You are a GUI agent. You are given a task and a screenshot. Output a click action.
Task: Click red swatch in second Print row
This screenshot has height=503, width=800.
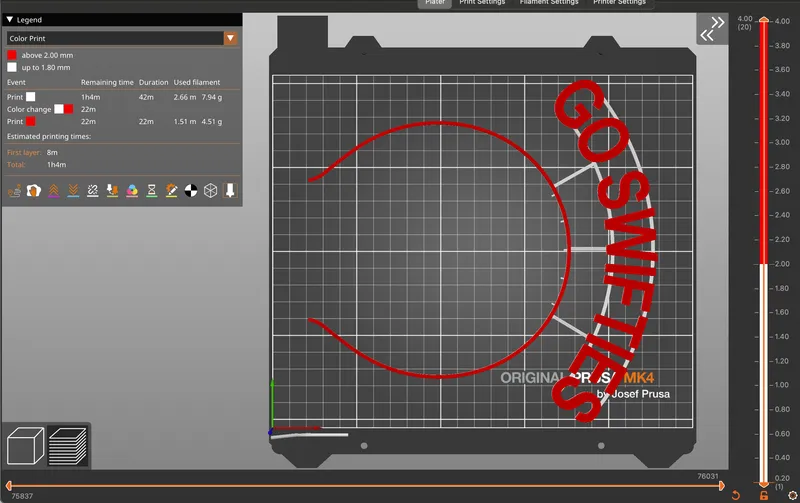click(x=31, y=121)
